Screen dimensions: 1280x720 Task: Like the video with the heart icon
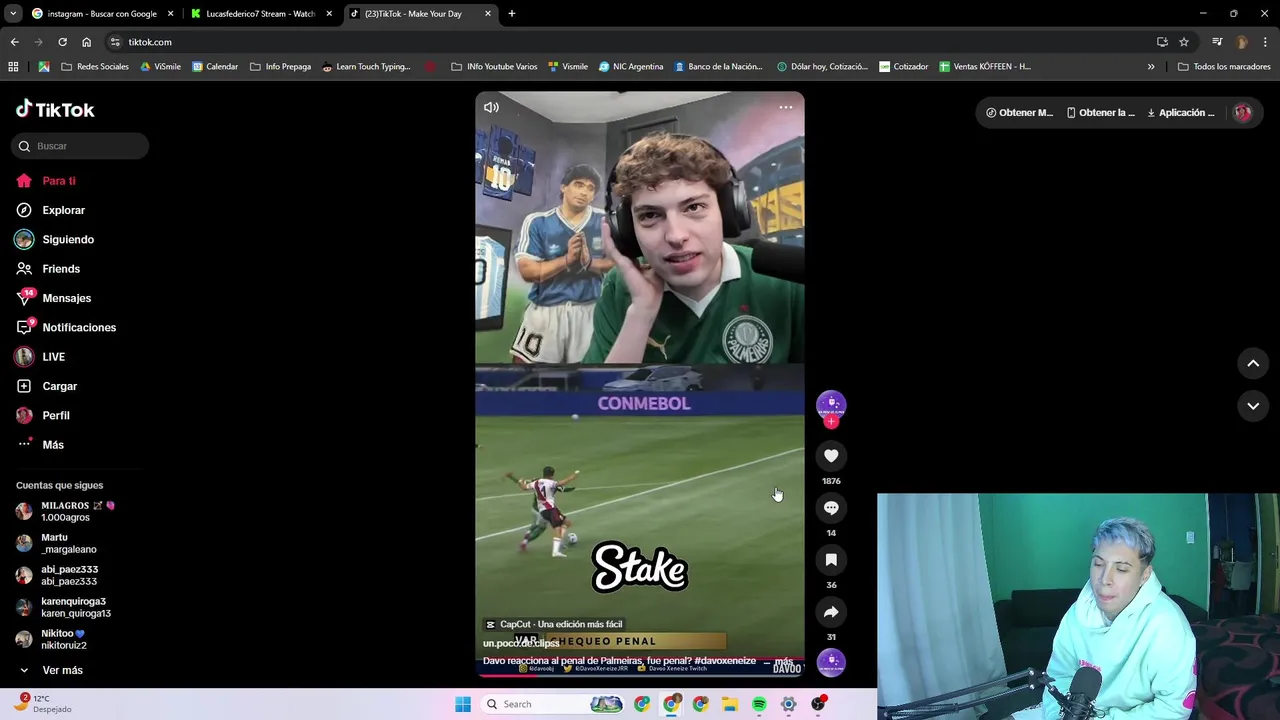(831, 456)
